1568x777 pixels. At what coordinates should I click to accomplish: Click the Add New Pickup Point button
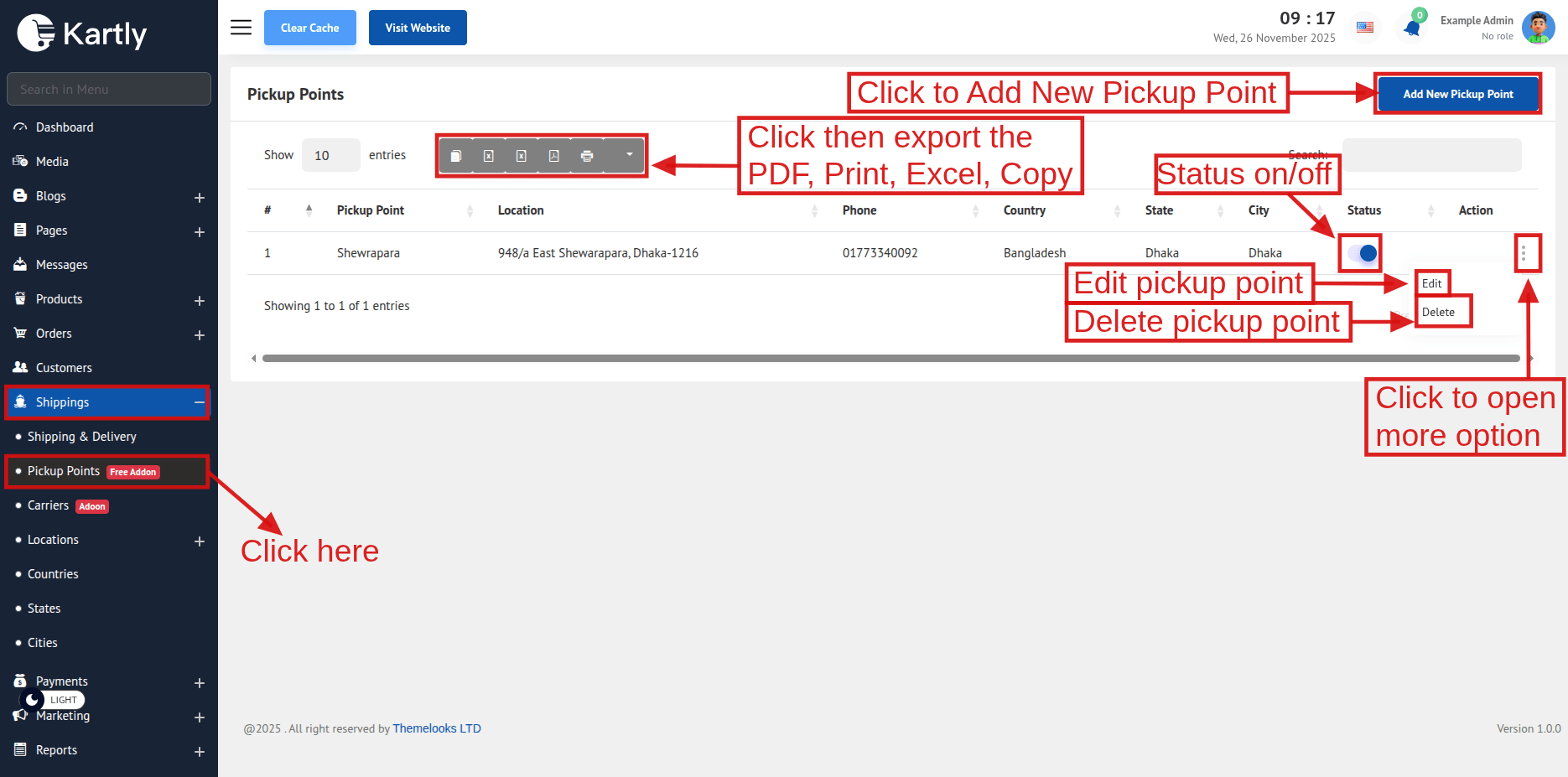click(x=1457, y=94)
